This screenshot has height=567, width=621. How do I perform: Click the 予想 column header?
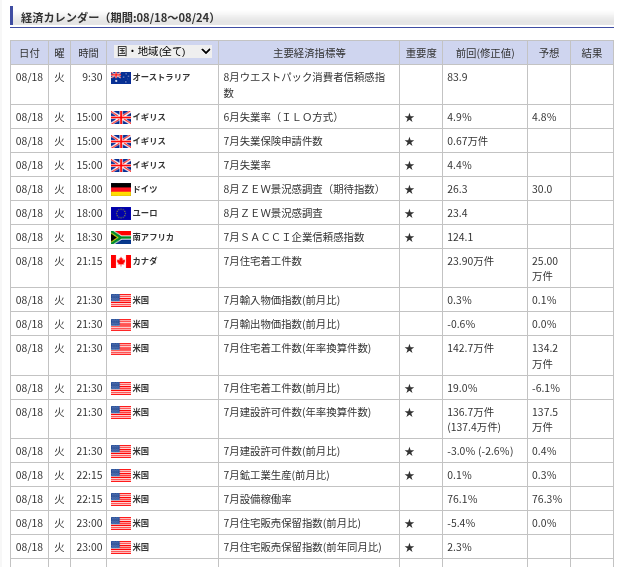(x=549, y=53)
